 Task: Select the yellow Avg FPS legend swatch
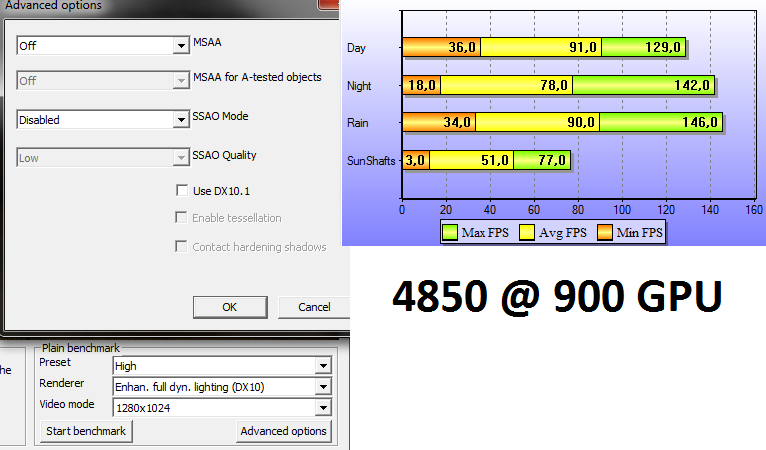tap(527, 233)
